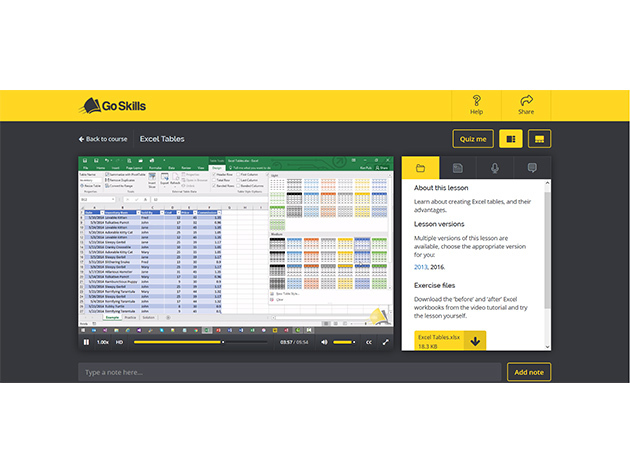Open the Formulas ribbon tab
The image size is (630, 473).
pos(155,168)
